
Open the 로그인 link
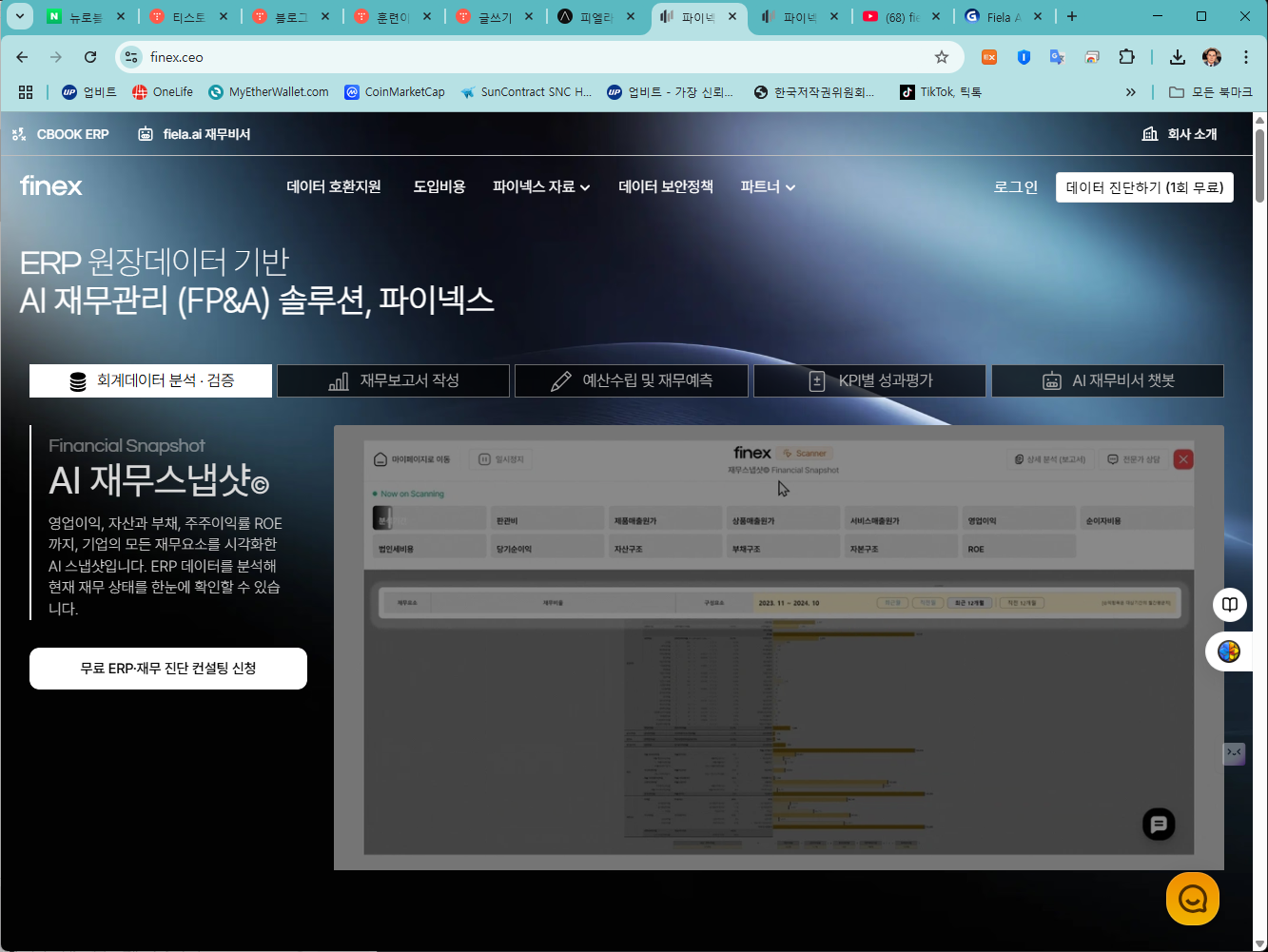(x=1016, y=187)
